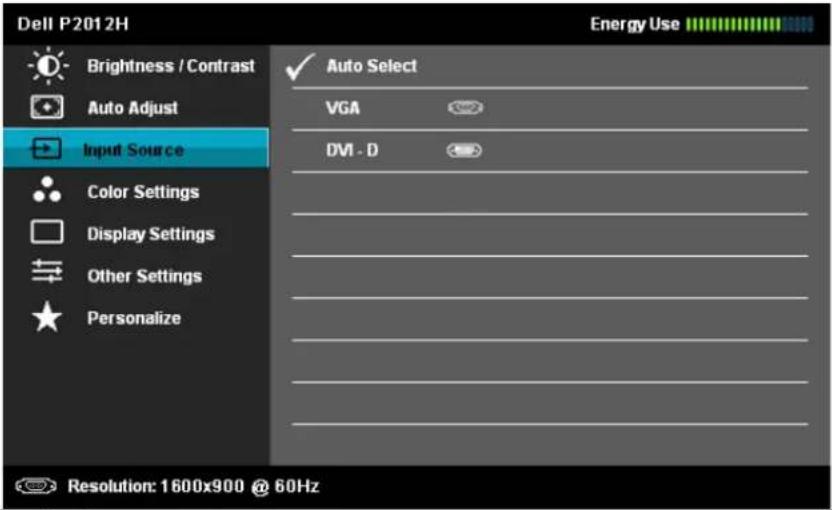Click the Auto Adjust icon
Viewport: 832px width, 510px height.
point(47,107)
